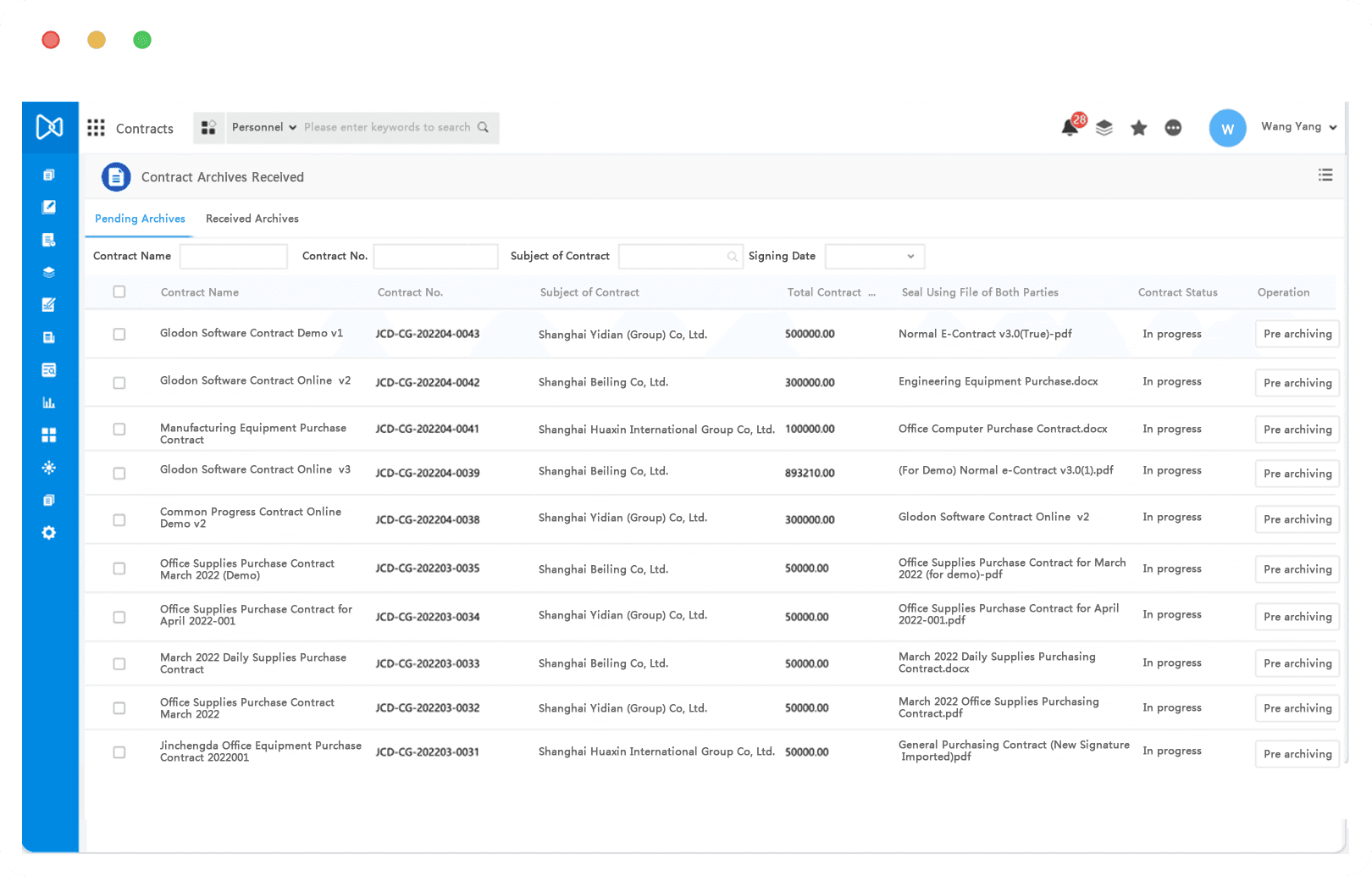Image resolution: width=1372 pixels, height=876 pixels.
Task: Click the amount 893210.00
Action: click(810, 474)
